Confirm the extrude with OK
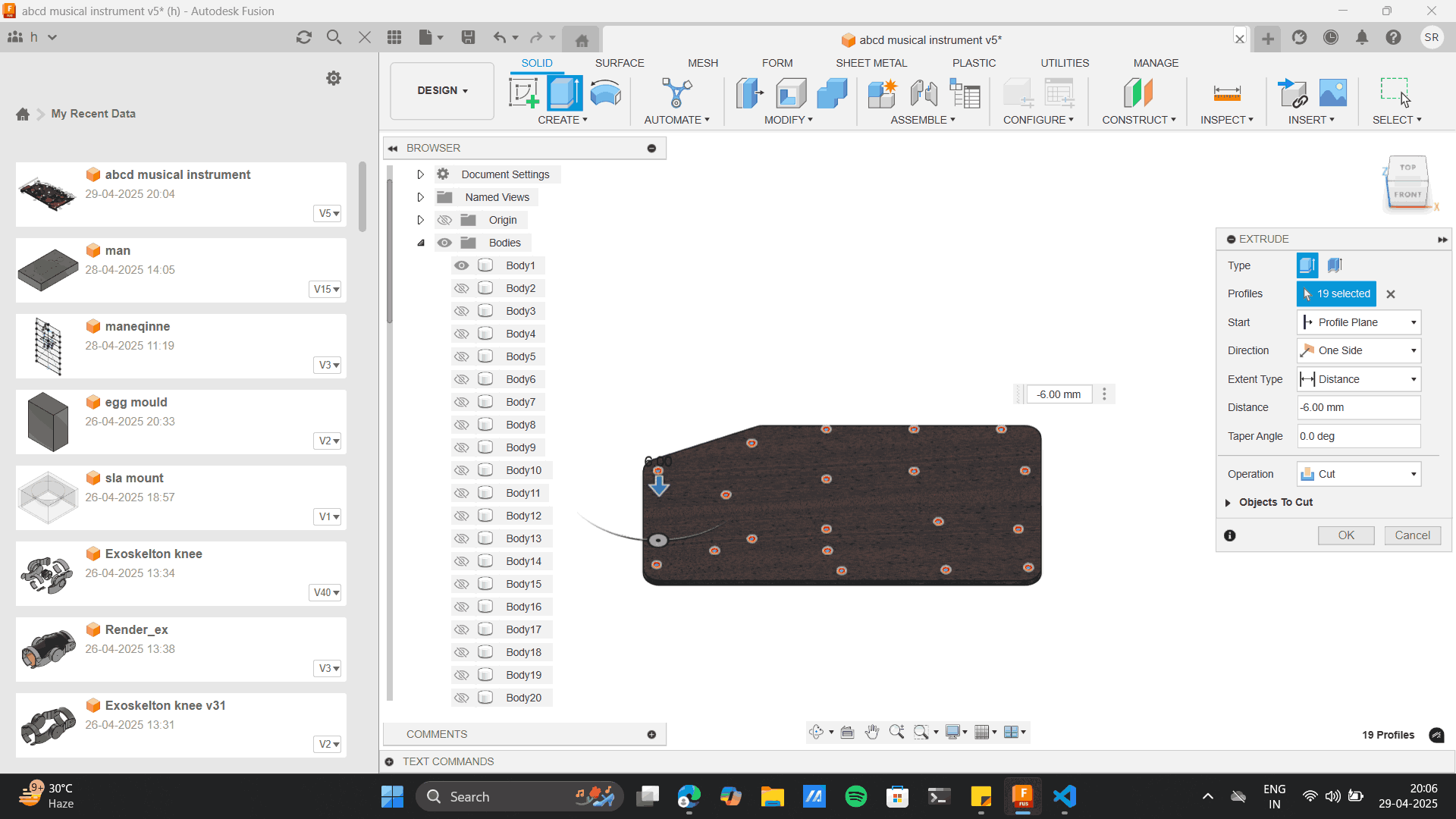This screenshot has height=819, width=1456. (x=1346, y=535)
